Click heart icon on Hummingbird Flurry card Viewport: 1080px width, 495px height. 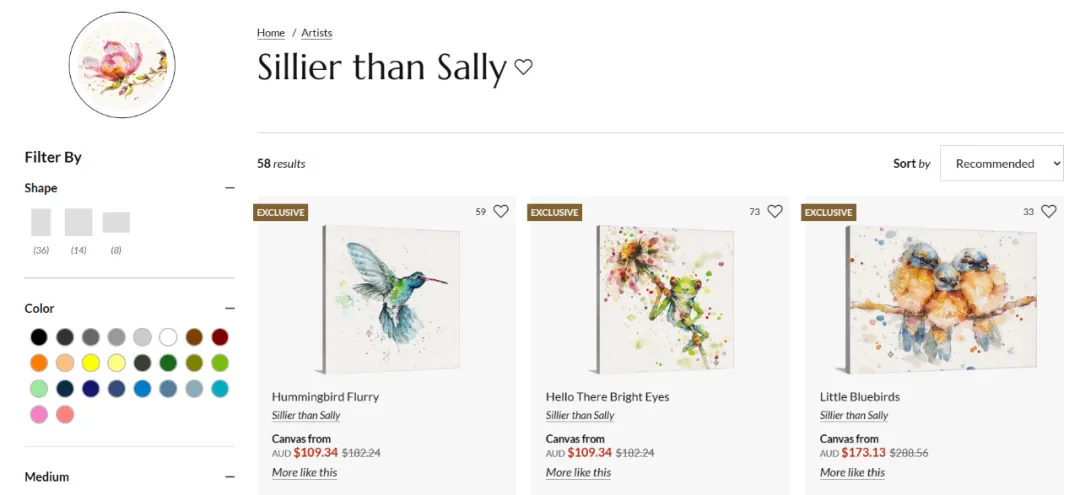[x=501, y=211]
